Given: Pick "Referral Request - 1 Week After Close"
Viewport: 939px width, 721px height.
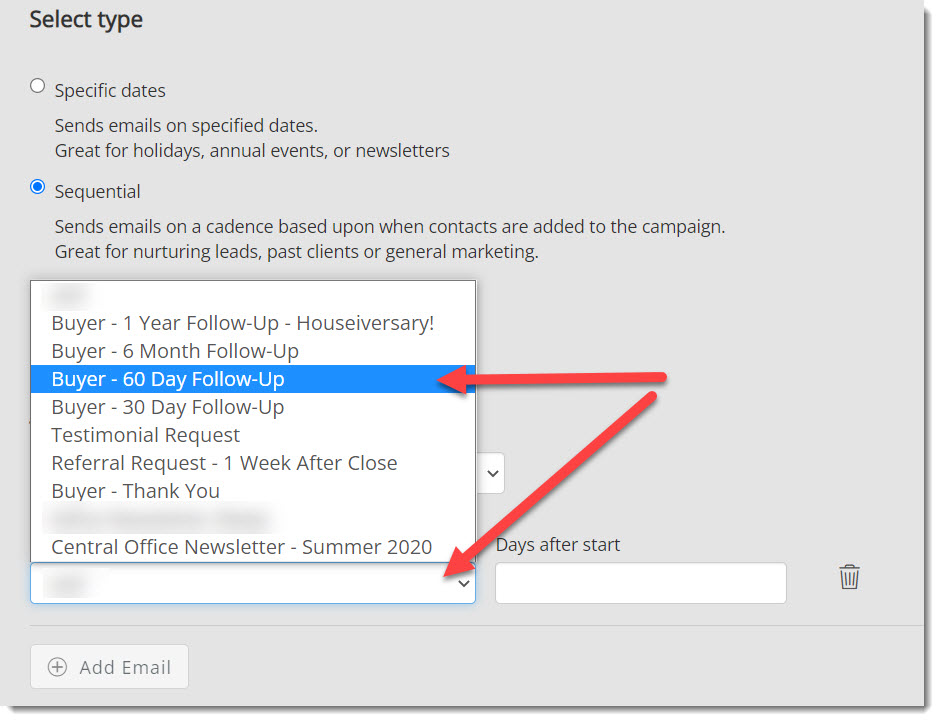Looking at the screenshot, I should pyautogui.click(x=224, y=463).
